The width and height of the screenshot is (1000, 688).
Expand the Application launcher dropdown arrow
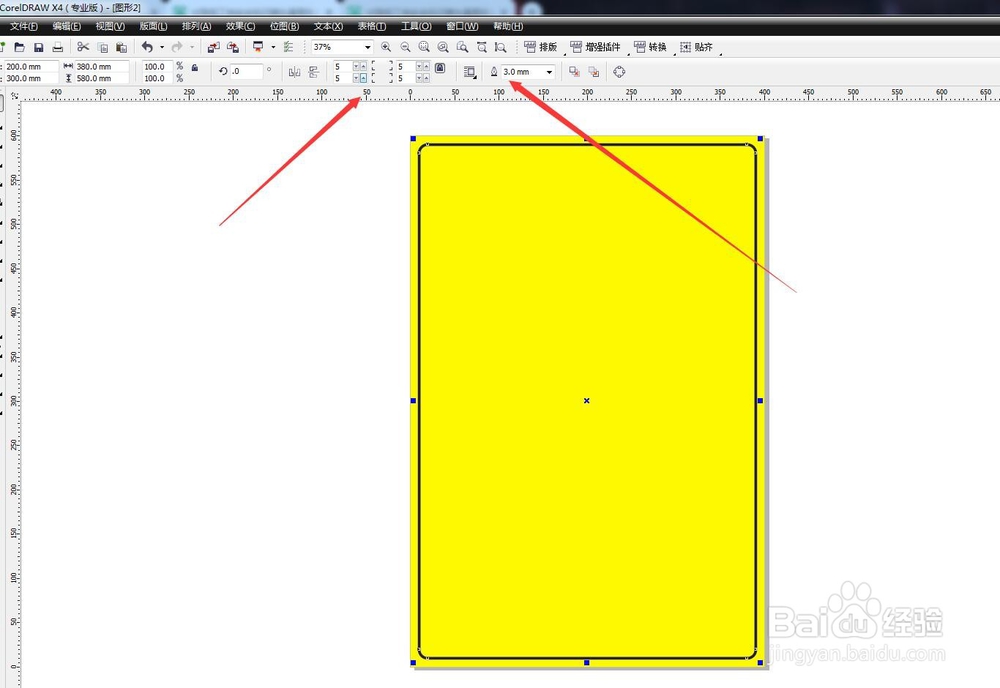click(x=273, y=47)
